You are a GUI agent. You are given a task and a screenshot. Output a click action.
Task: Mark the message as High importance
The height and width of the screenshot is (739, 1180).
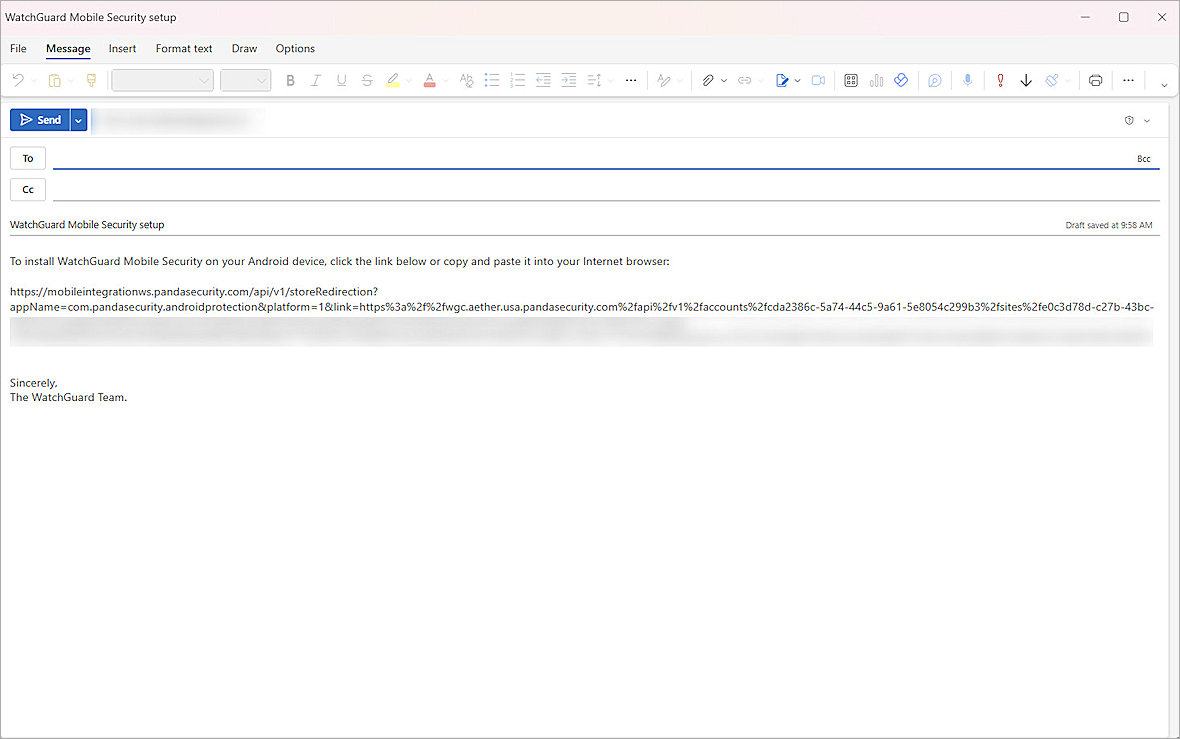coord(1000,80)
